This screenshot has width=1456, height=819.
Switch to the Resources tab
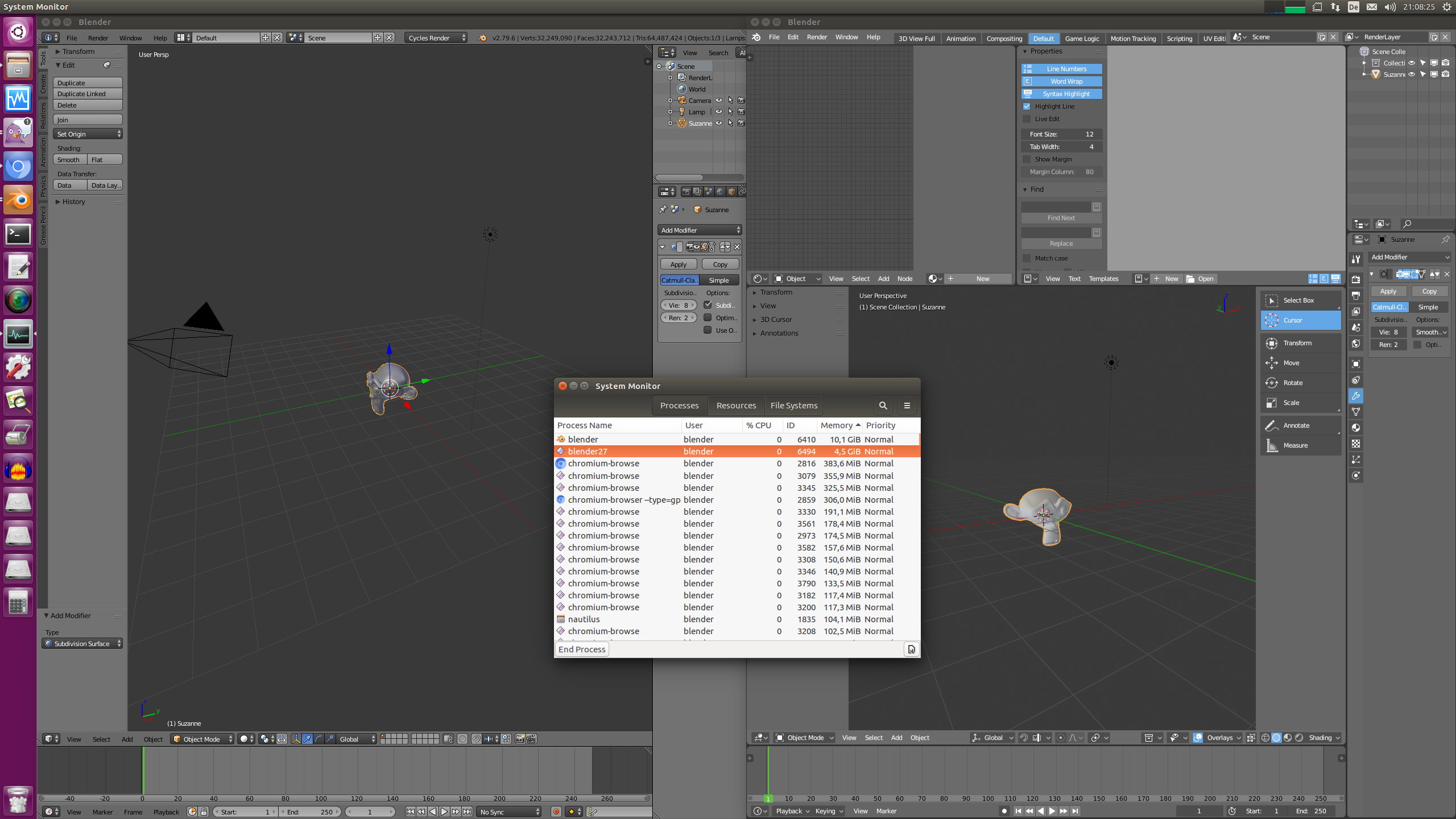click(x=736, y=406)
